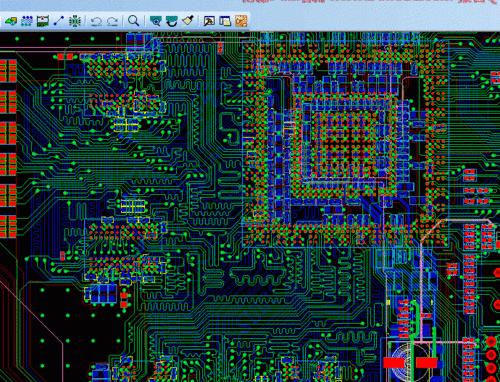Image resolution: width=500 pixels, height=382 pixels.
Task: Click the green chip component icon
Action: point(75,21)
